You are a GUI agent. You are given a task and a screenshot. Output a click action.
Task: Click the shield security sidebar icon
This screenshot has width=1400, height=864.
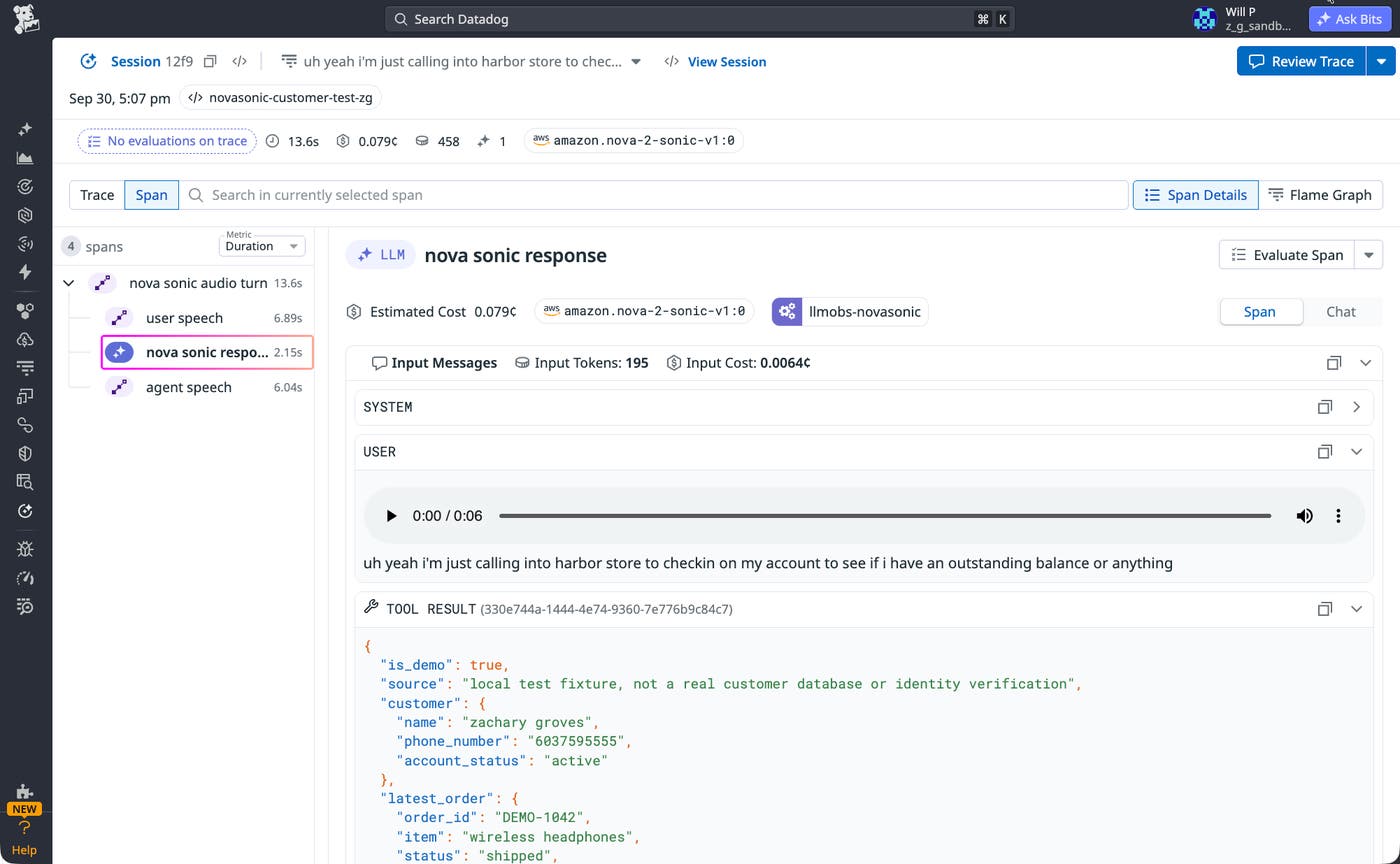pyautogui.click(x=25, y=453)
